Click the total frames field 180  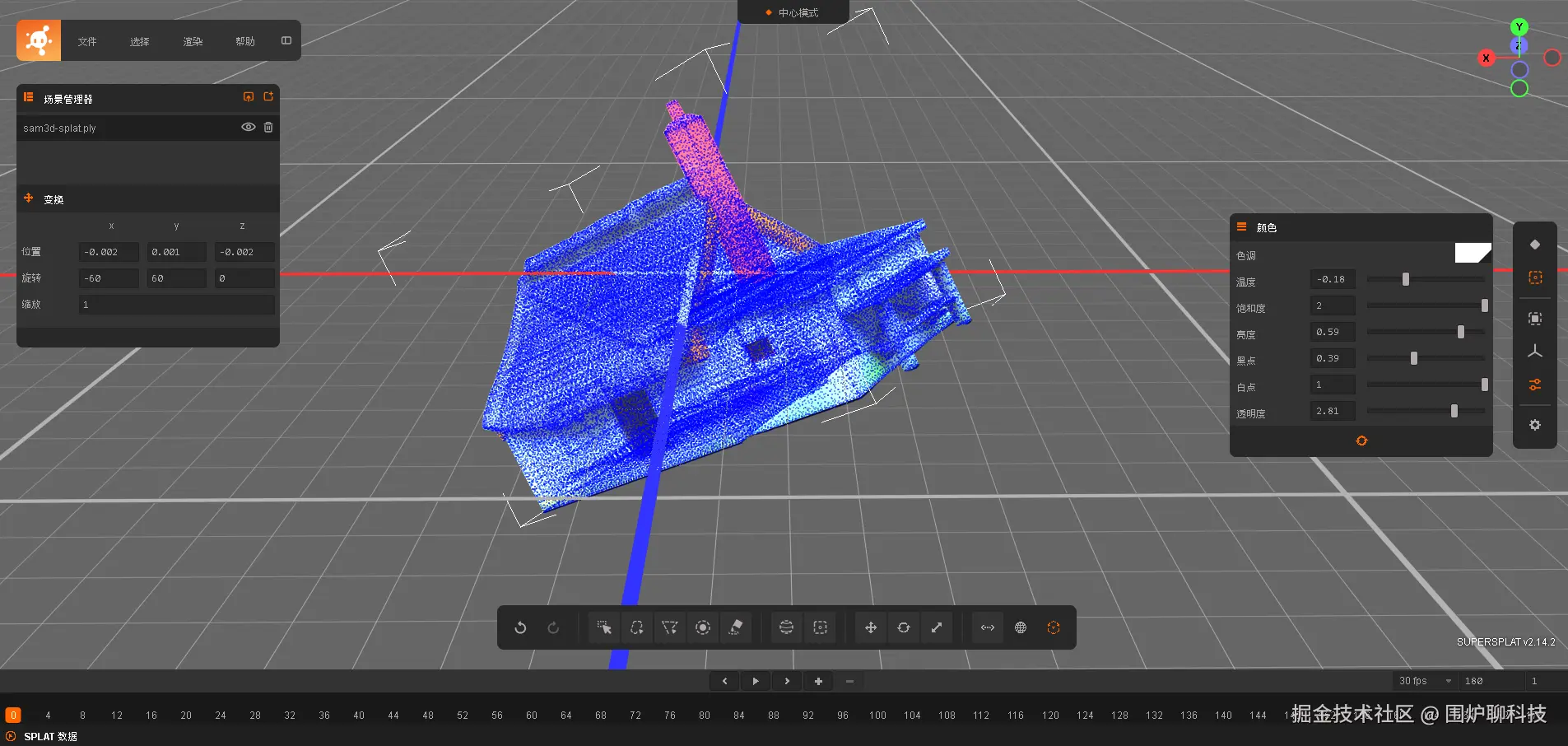coord(1491,681)
